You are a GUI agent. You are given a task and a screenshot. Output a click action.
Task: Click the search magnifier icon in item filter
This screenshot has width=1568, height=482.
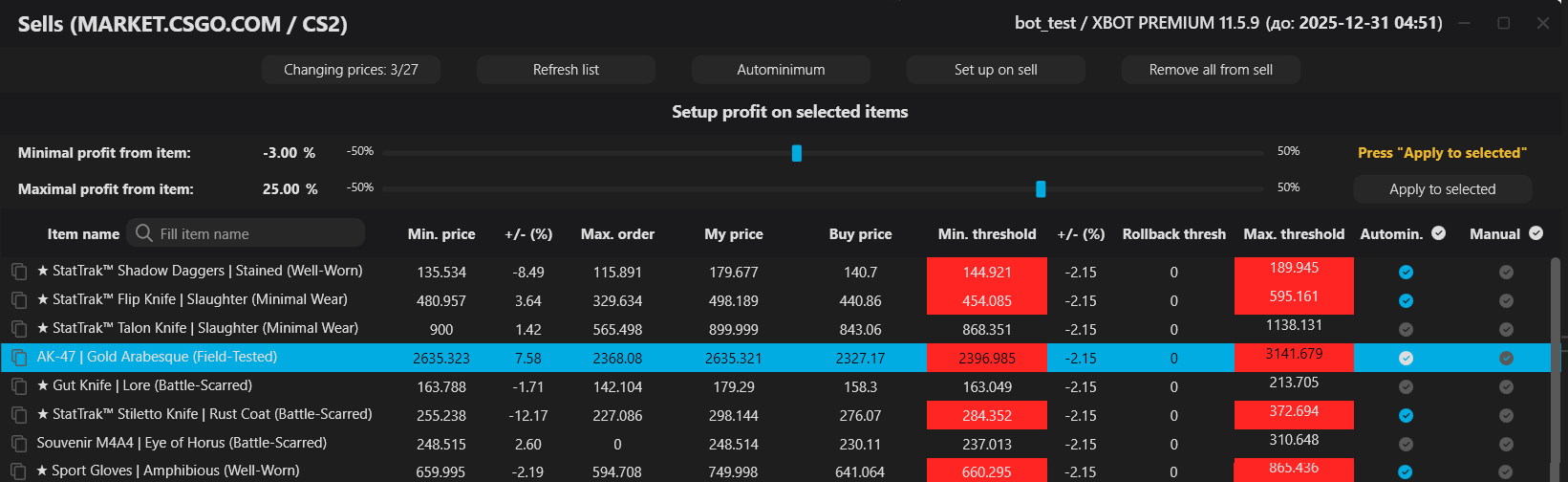(x=144, y=233)
